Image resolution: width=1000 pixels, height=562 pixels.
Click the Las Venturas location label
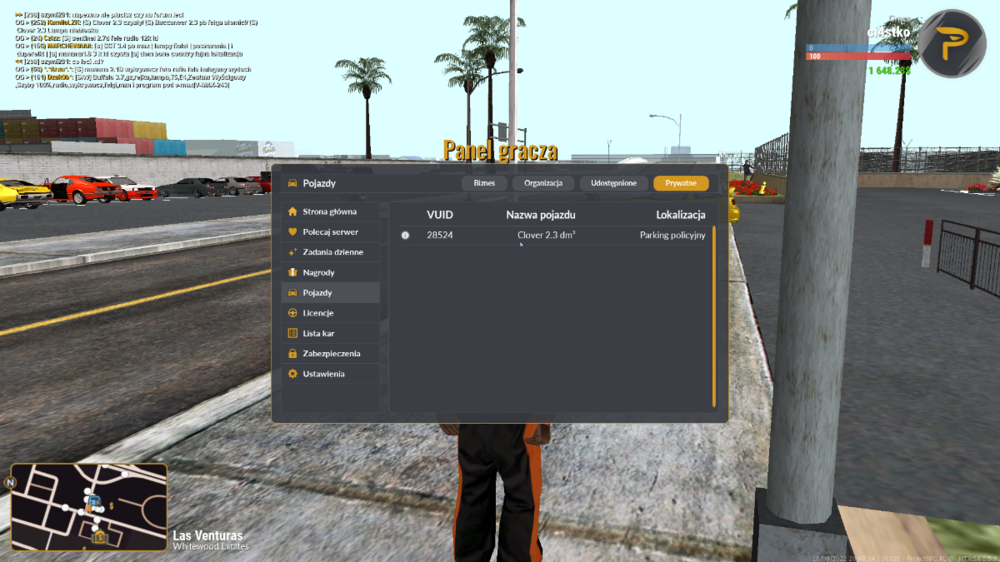coord(208,536)
